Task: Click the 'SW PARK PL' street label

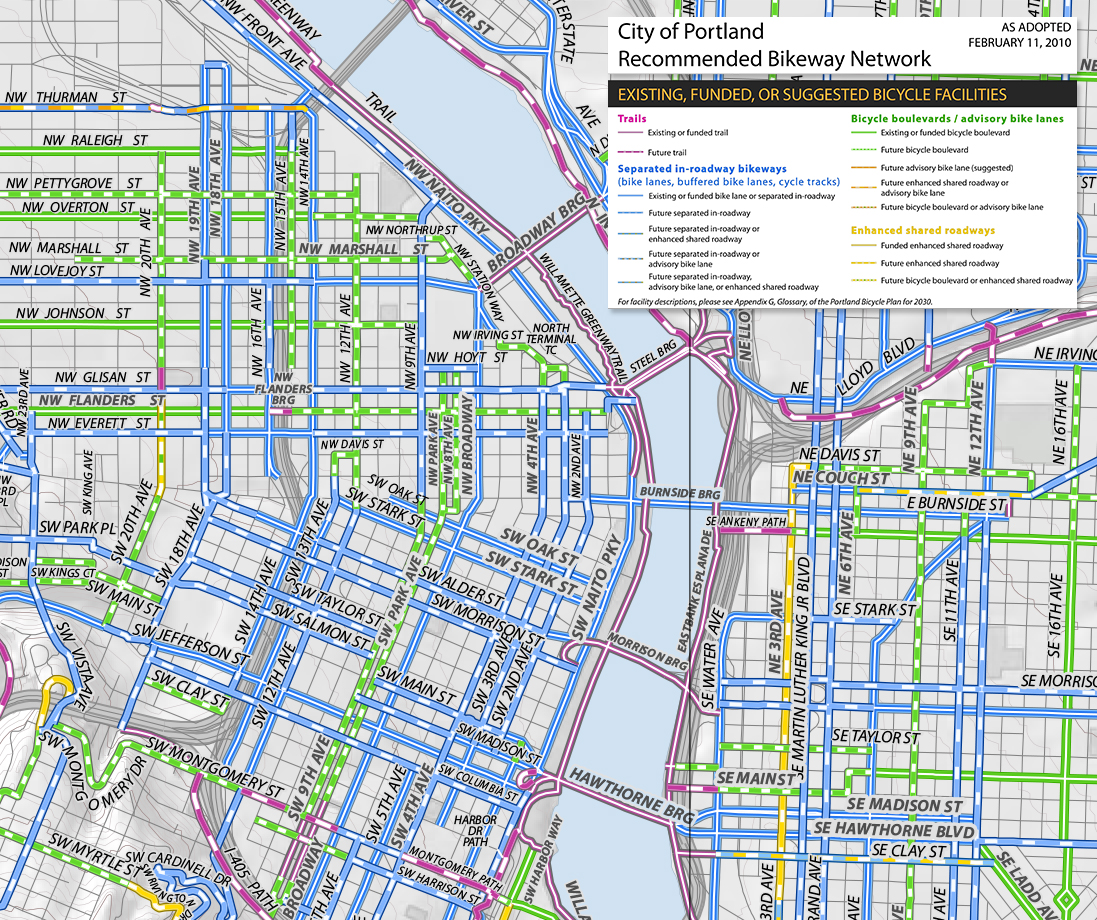Action: pyautogui.click(x=77, y=527)
